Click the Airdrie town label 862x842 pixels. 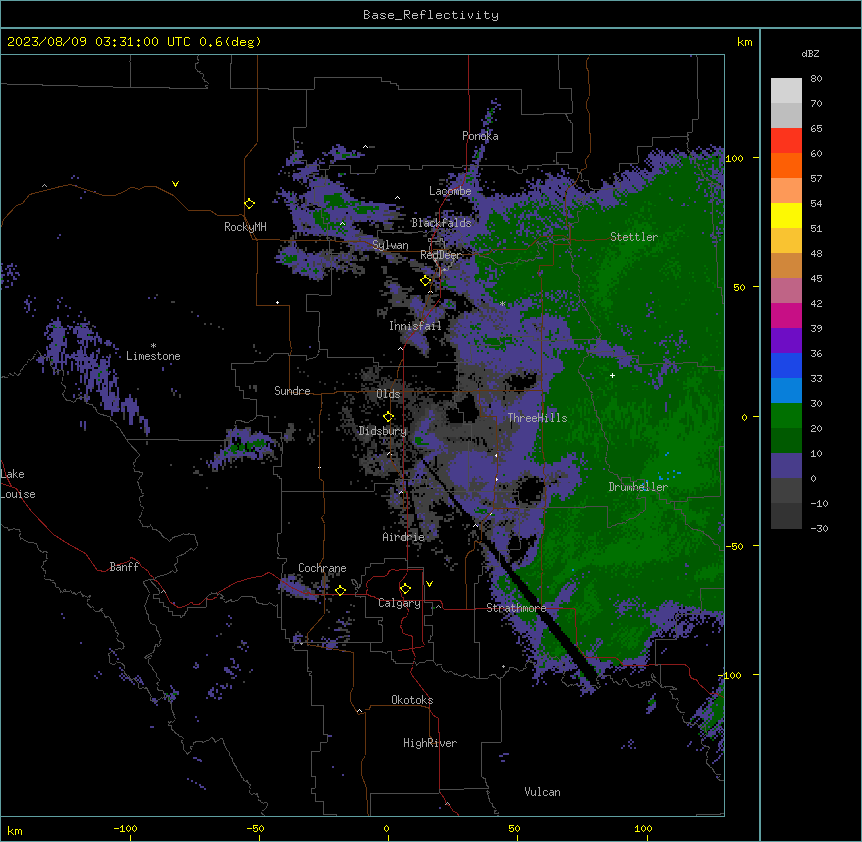click(404, 537)
